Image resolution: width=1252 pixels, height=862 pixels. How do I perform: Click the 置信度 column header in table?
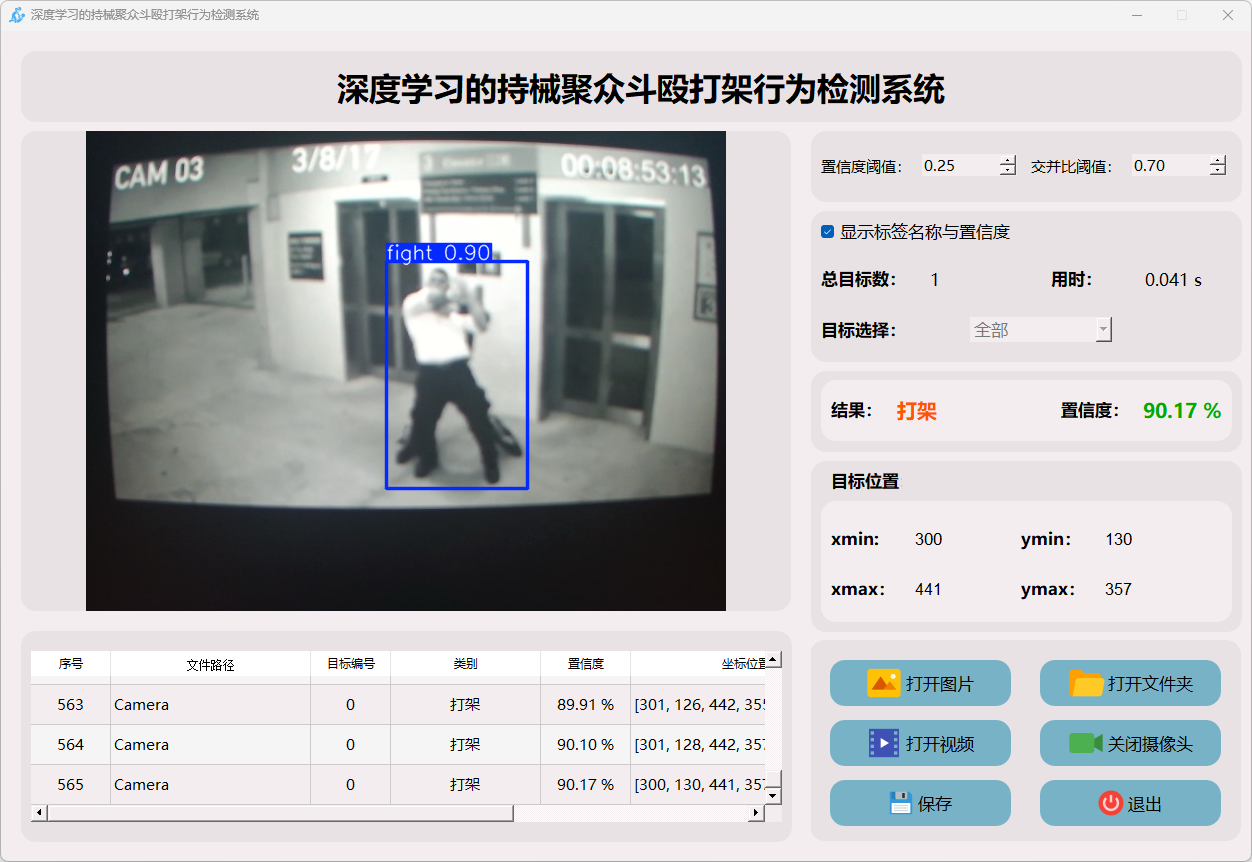585,664
